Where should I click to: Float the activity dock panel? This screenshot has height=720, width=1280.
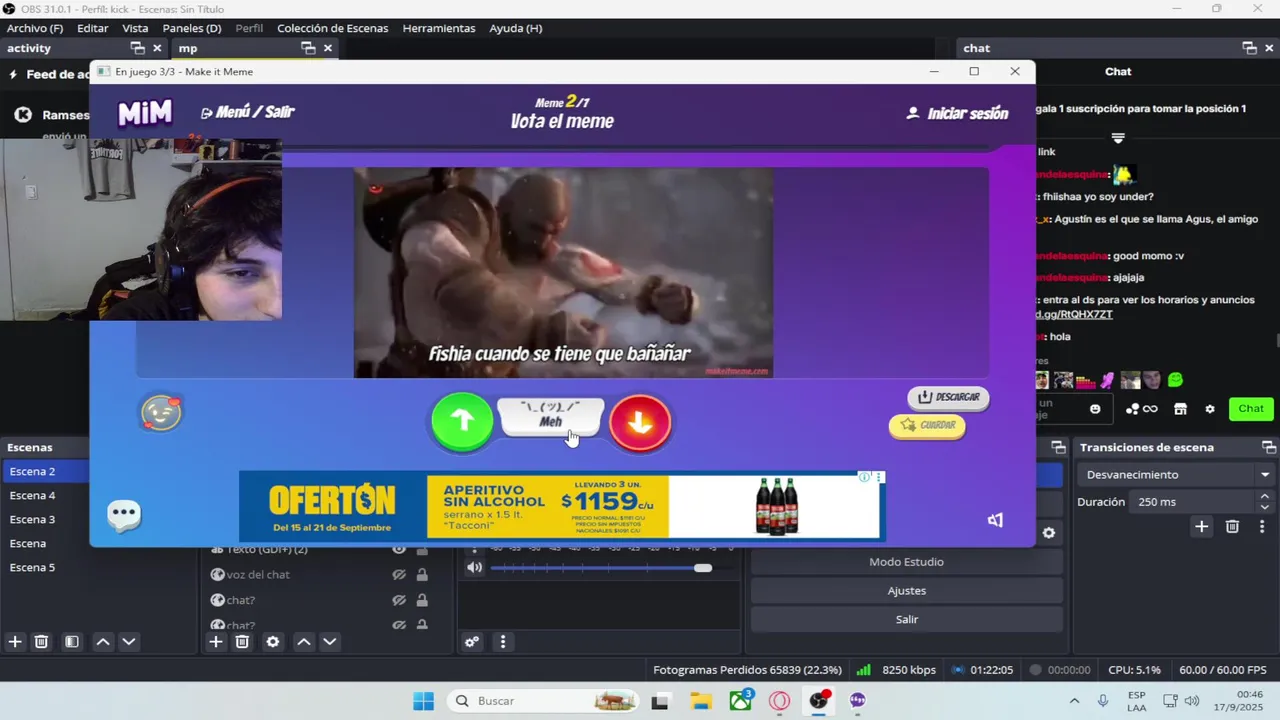137,48
